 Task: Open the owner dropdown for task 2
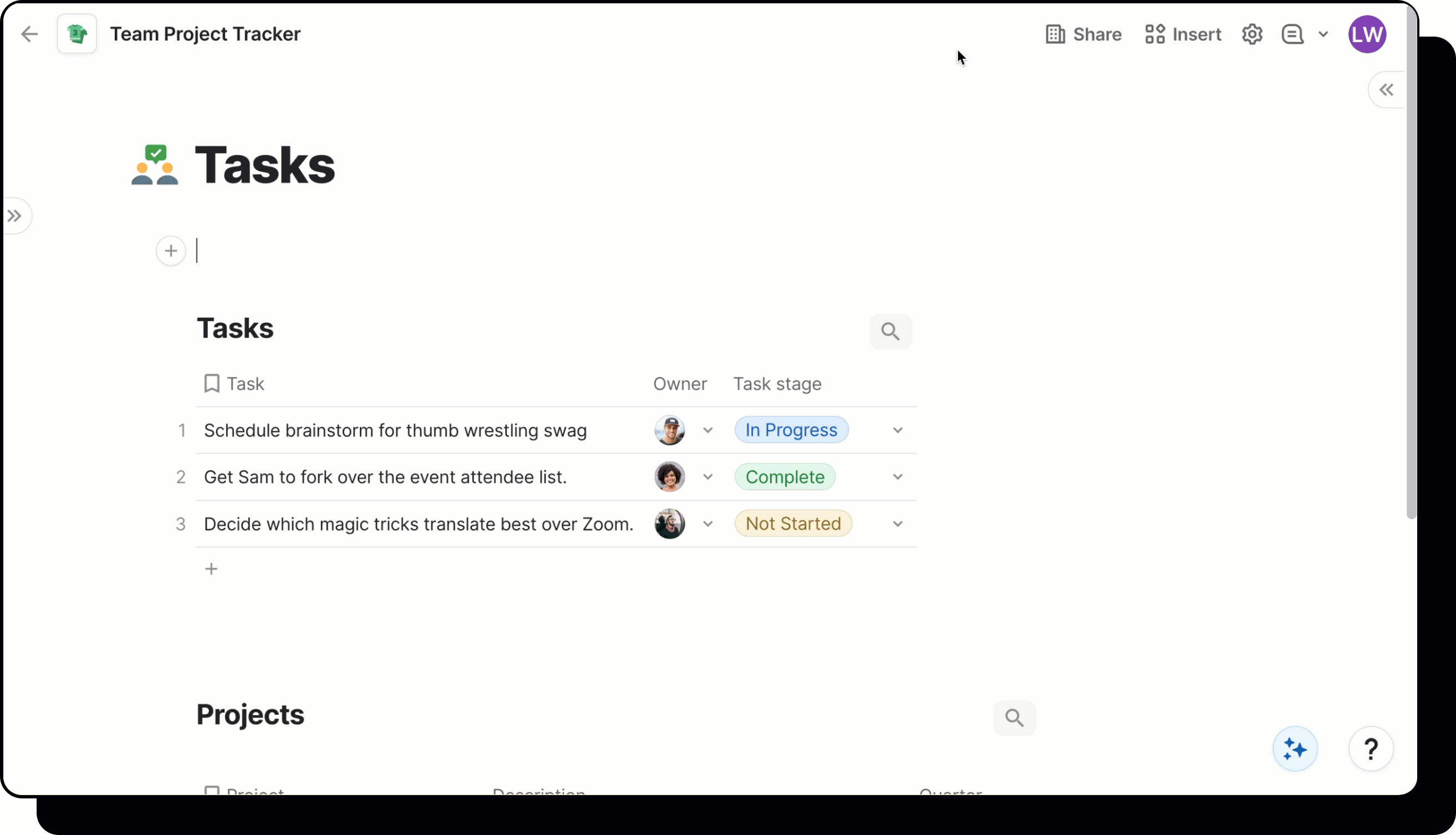tap(707, 477)
